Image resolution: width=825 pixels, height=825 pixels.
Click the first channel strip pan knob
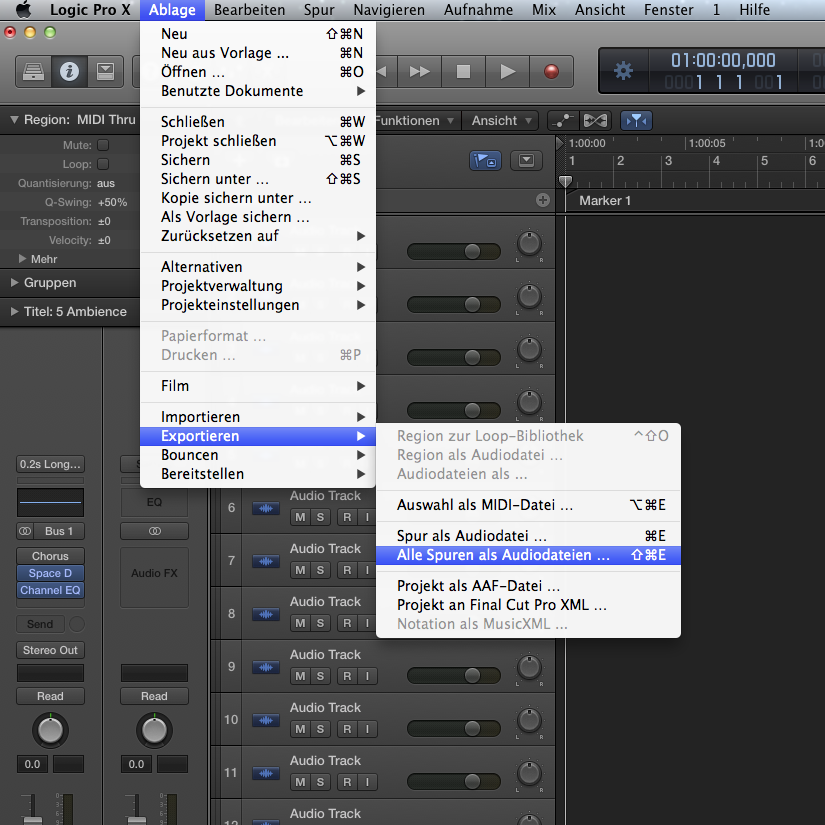[x=50, y=730]
